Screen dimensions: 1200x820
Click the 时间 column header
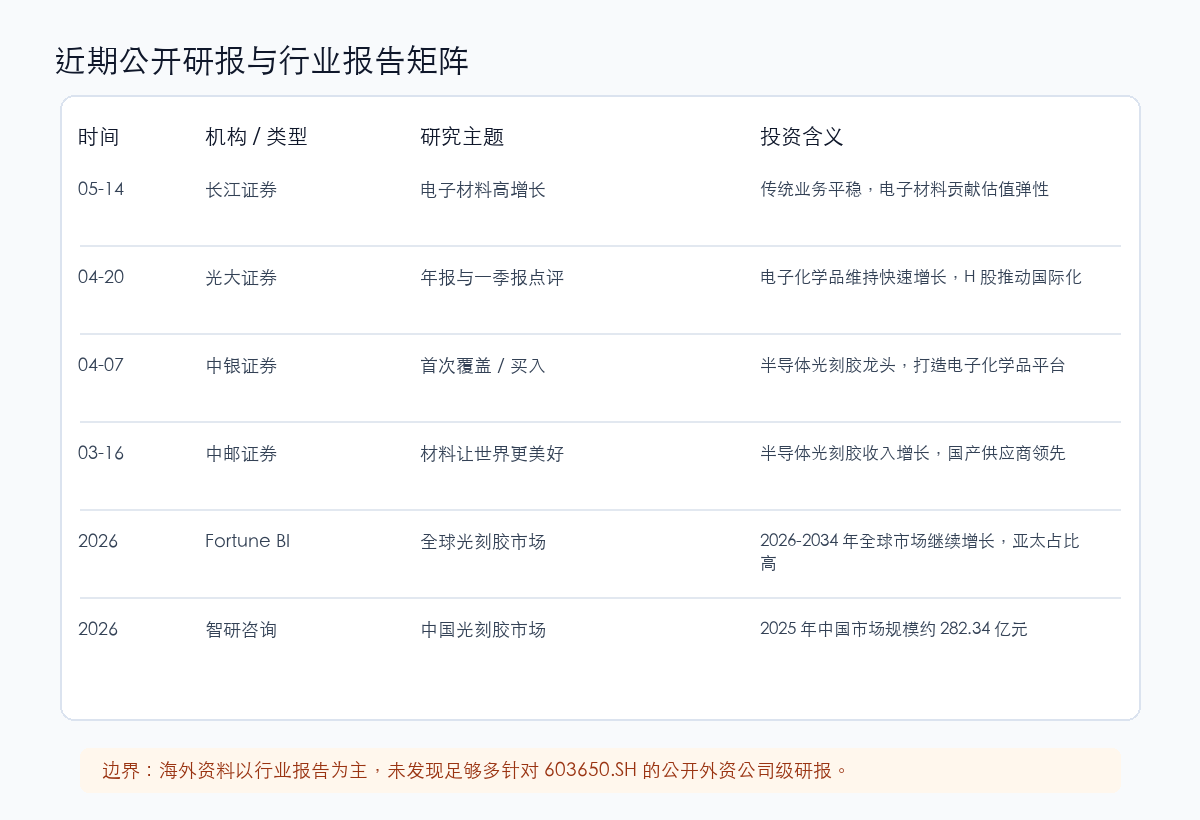point(99,137)
